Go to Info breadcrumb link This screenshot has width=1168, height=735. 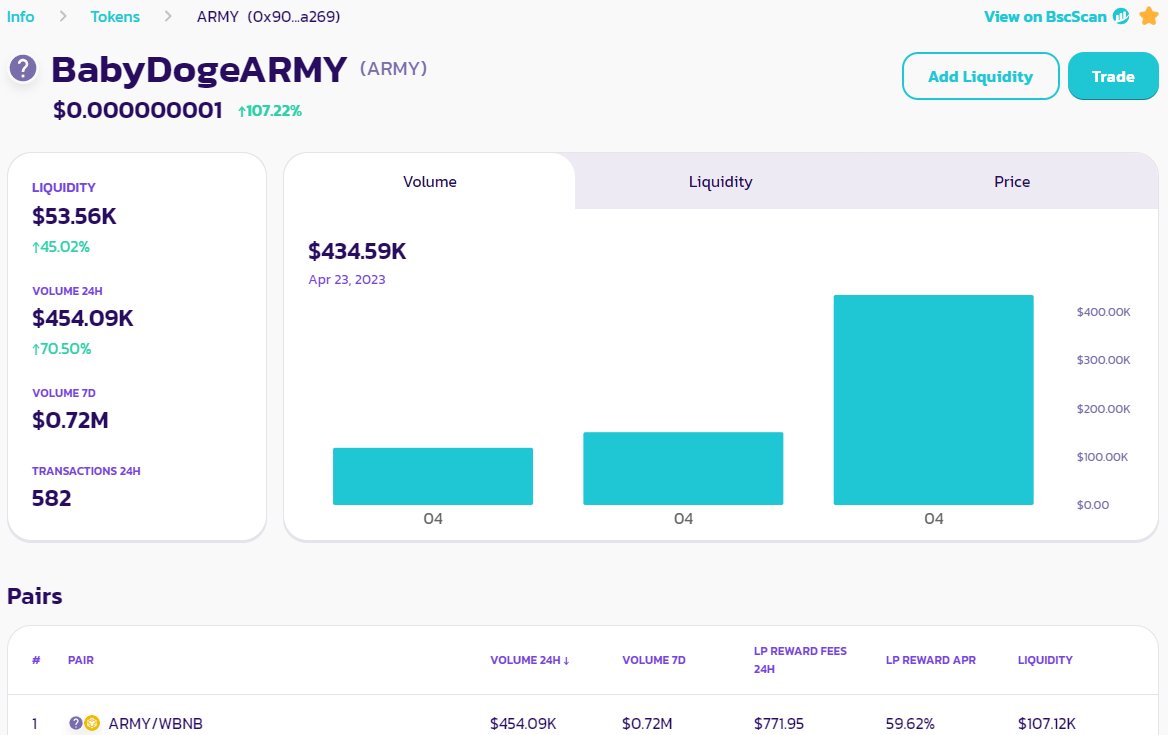coord(21,16)
